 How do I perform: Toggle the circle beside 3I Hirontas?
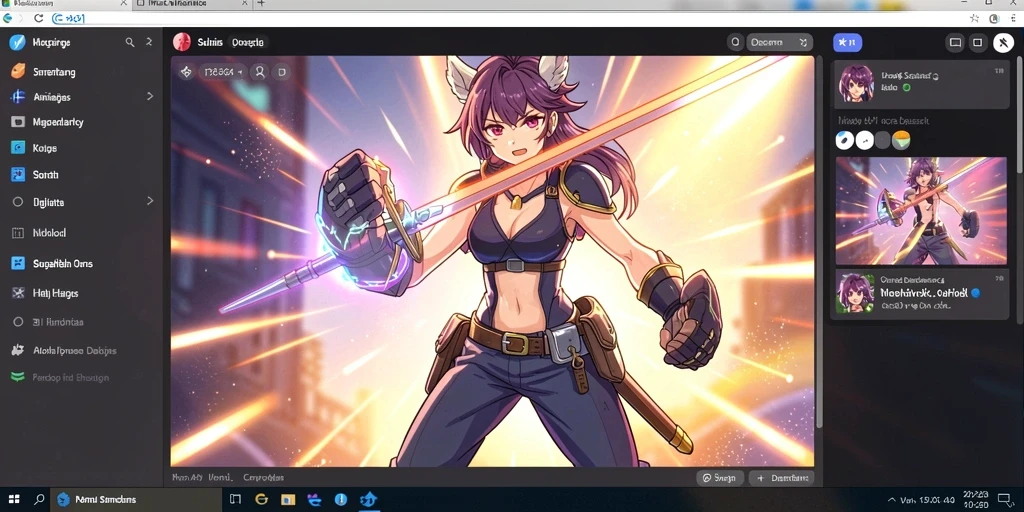click(18, 322)
